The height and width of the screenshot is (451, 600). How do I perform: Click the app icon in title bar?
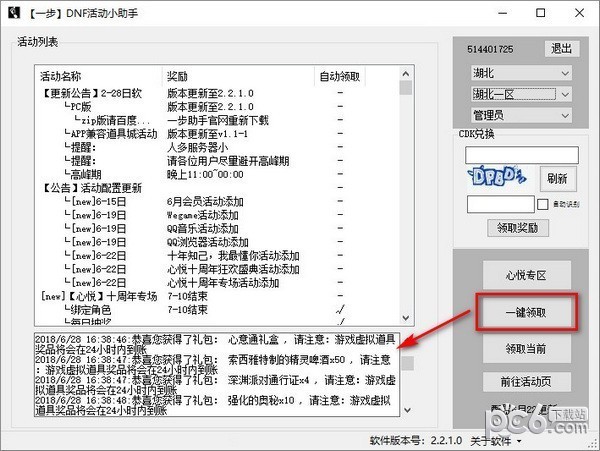(14, 13)
